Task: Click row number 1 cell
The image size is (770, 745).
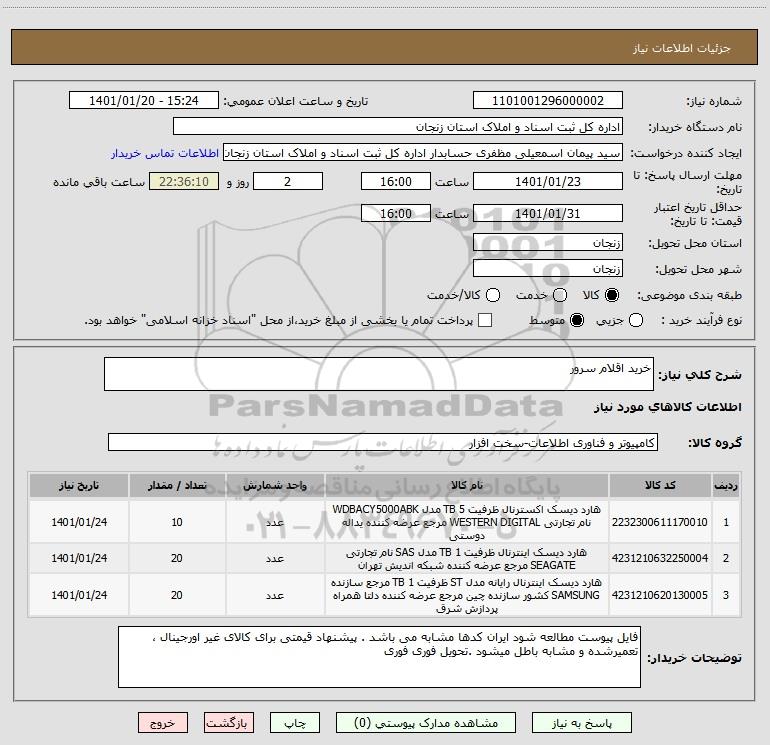Action: pyautogui.click(x=726, y=522)
